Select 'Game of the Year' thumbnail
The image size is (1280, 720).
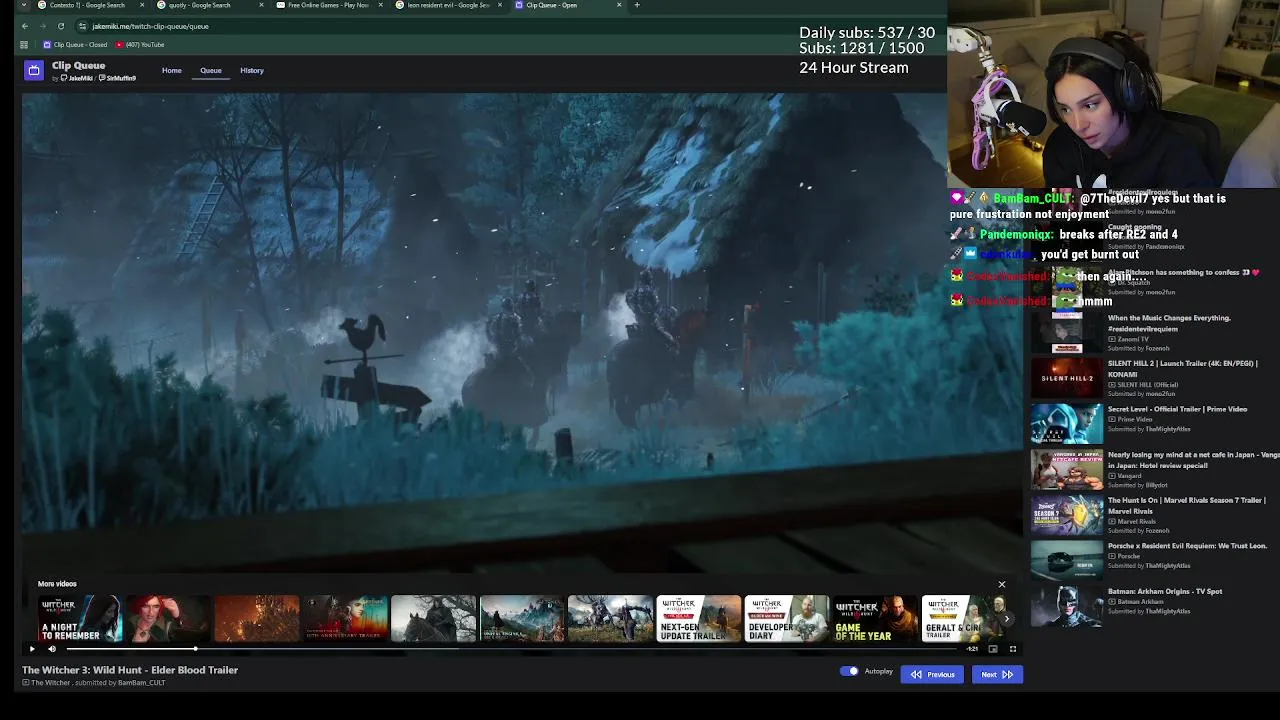pos(875,618)
